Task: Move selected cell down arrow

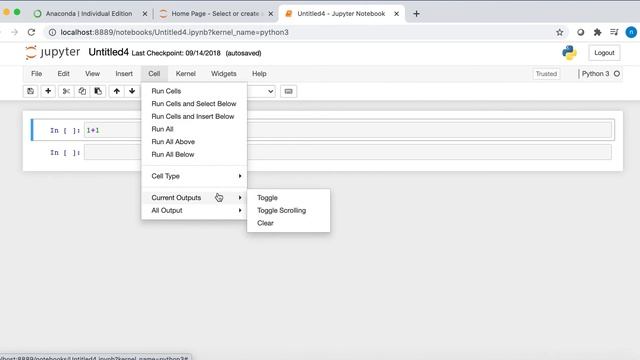Action: [132, 91]
